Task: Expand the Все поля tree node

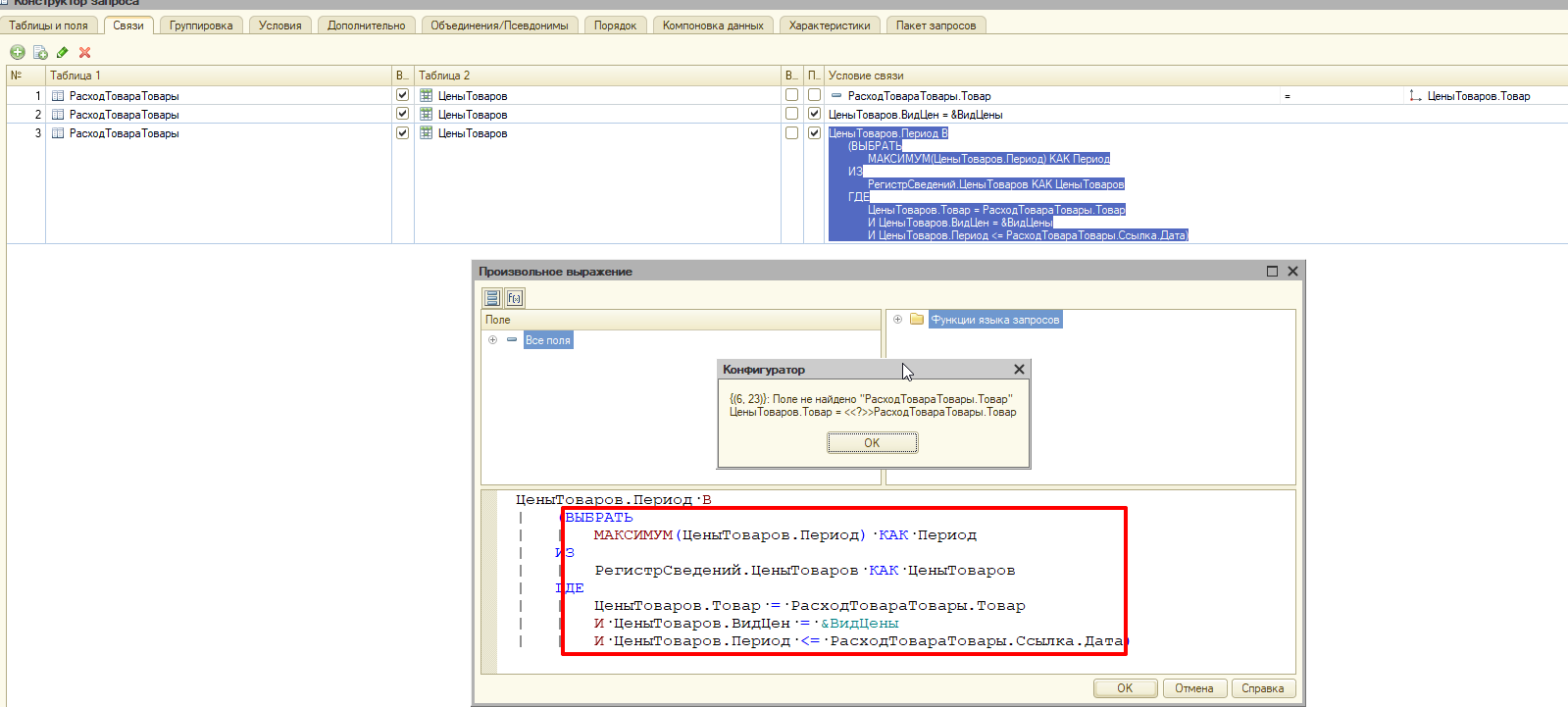Action: click(x=492, y=339)
